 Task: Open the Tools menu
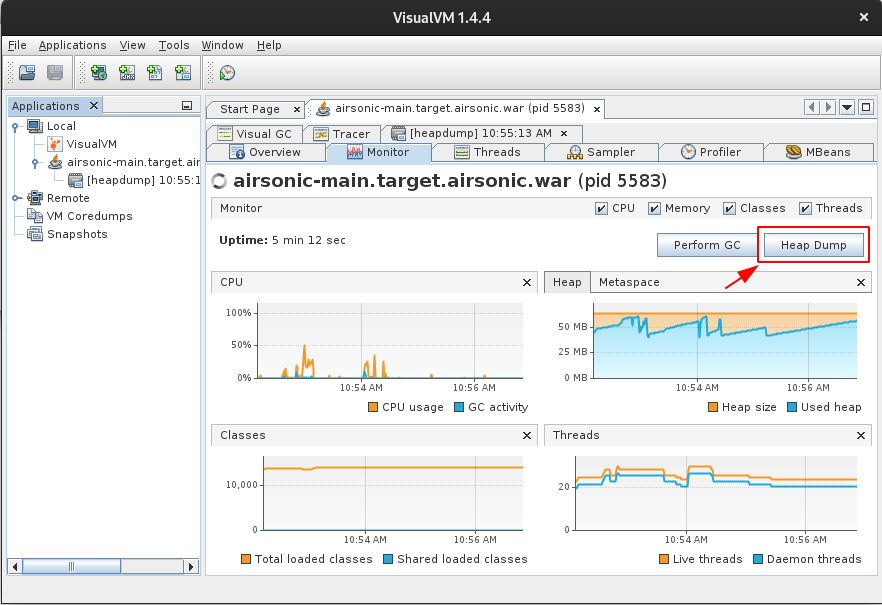(174, 45)
